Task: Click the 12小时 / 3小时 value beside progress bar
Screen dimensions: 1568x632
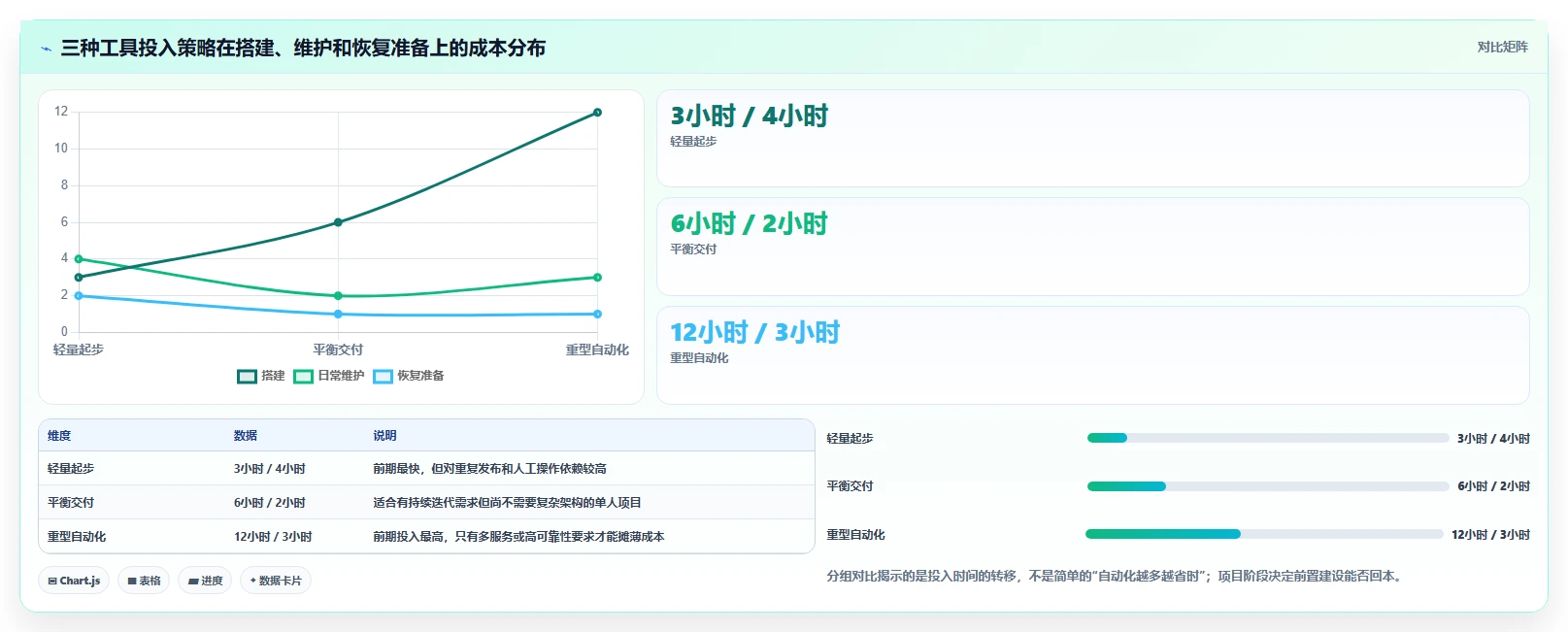Action: 1490,535
